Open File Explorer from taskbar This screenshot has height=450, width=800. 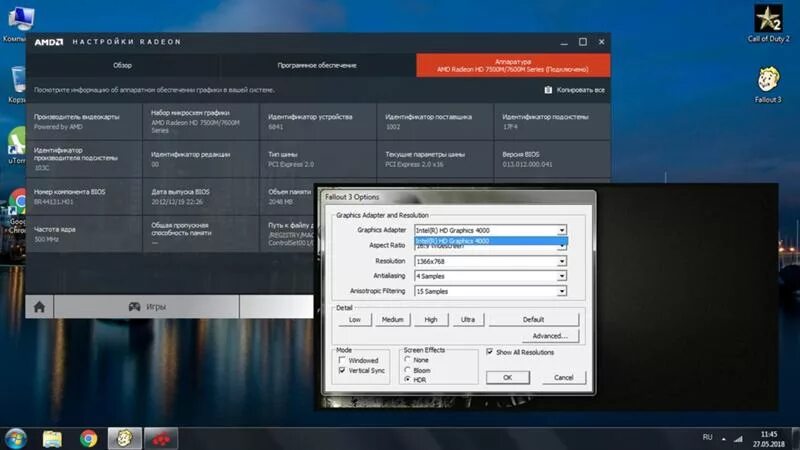click(x=52, y=439)
